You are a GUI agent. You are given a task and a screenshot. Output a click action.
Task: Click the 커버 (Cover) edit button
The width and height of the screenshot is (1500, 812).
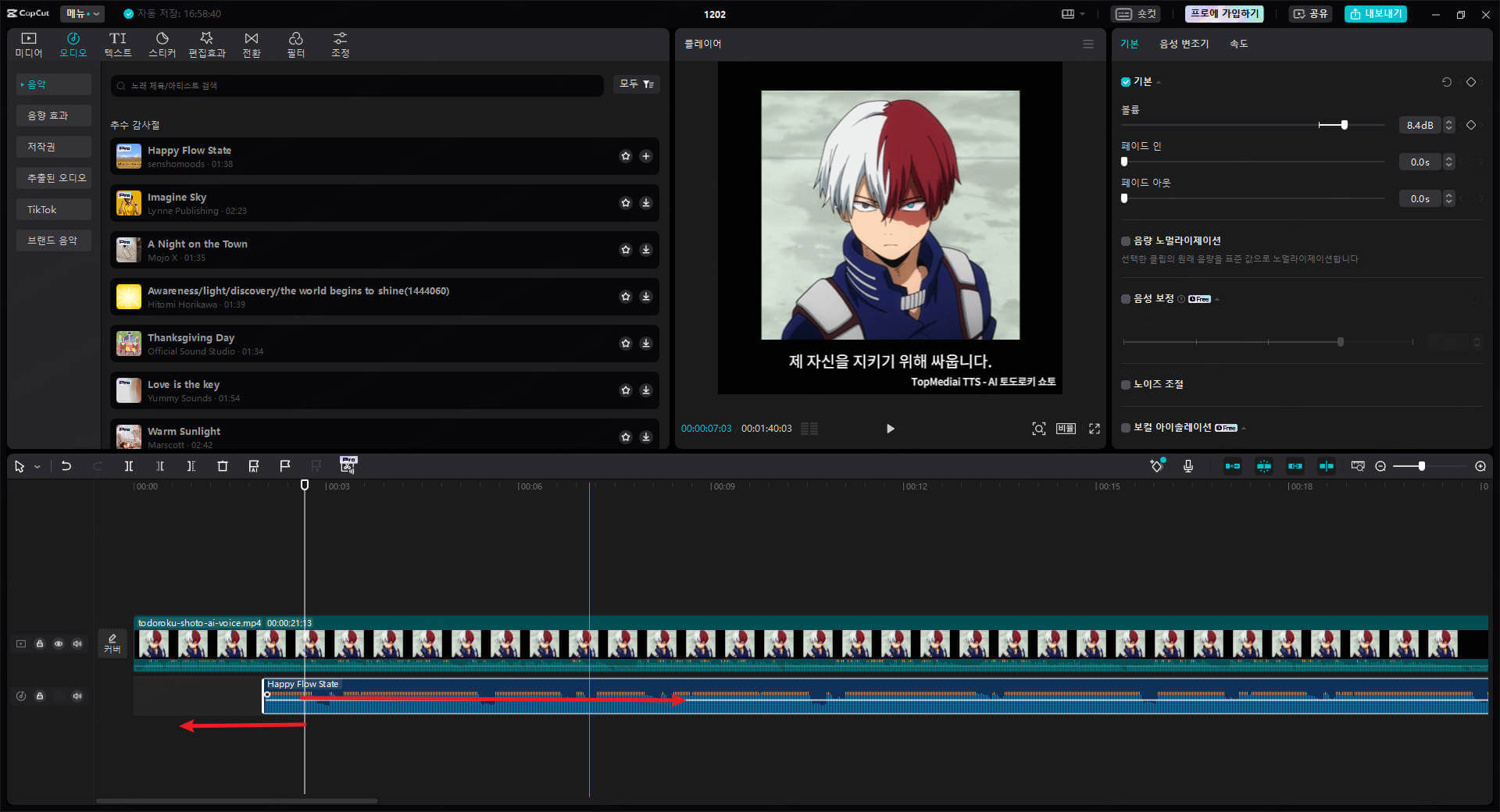tap(112, 643)
